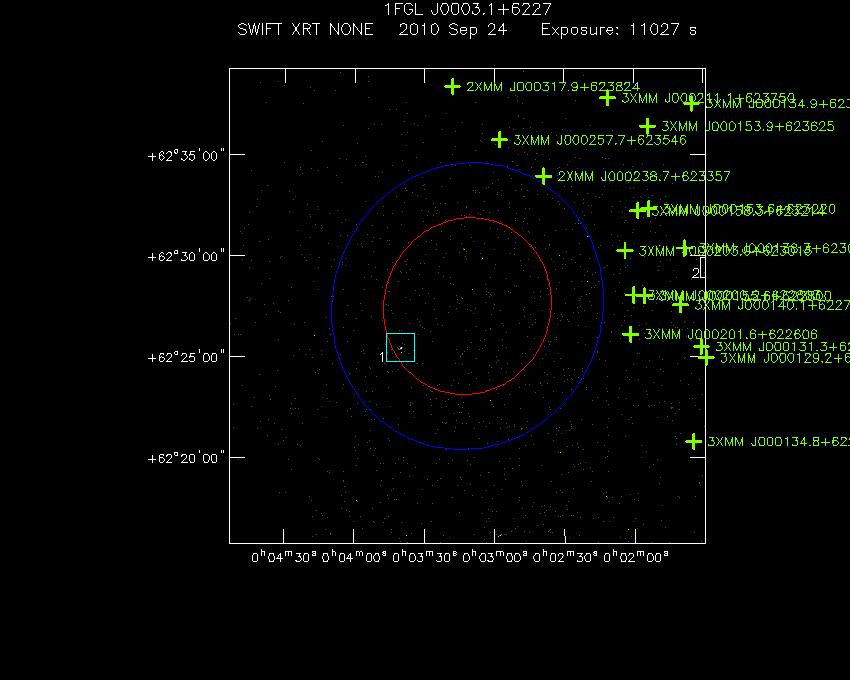Click the right ascension label 0h03m00s
The image size is (850, 680).
tap(494, 557)
